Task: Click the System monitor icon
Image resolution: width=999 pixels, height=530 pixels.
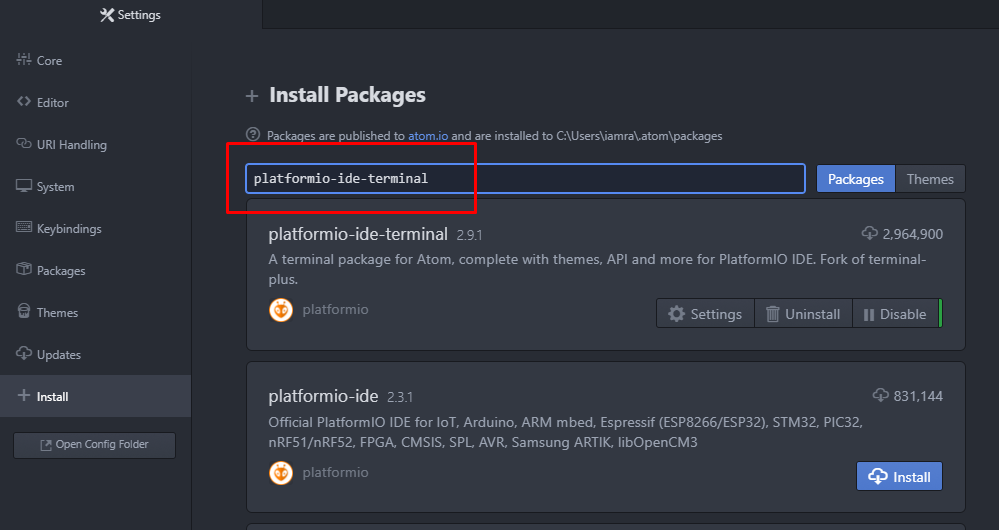Action: click(x=24, y=185)
